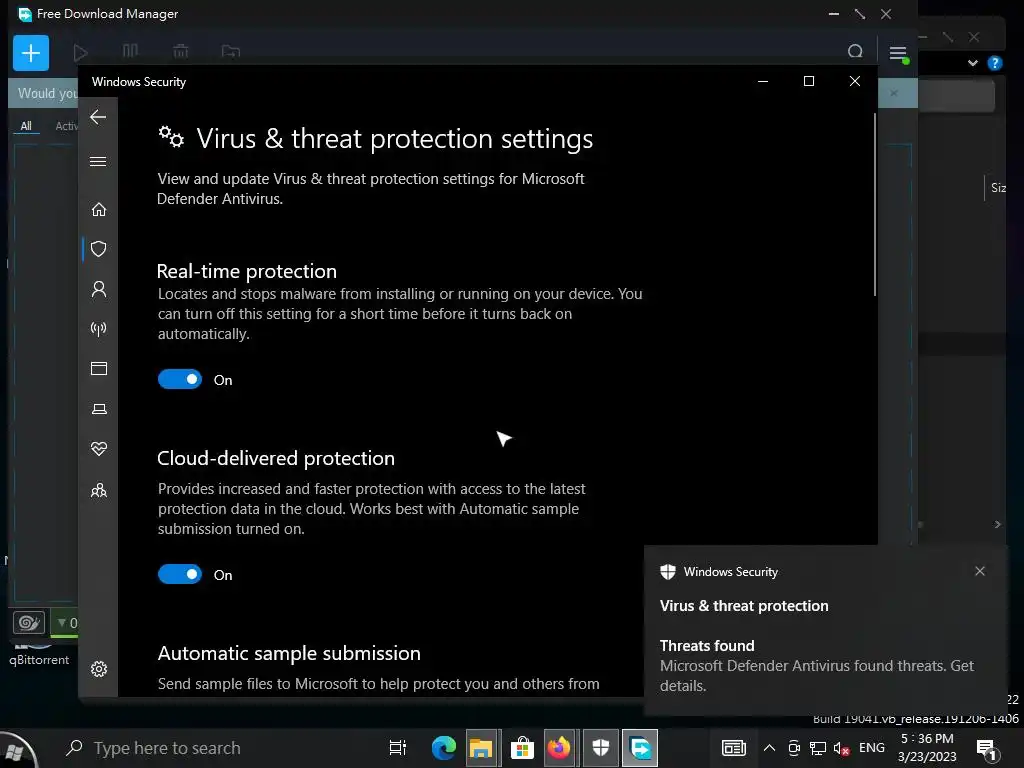This screenshot has width=1024, height=768.
Task: Open Windows Security settings gear icon
Action: pyautogui.click(x=99, y=669)
